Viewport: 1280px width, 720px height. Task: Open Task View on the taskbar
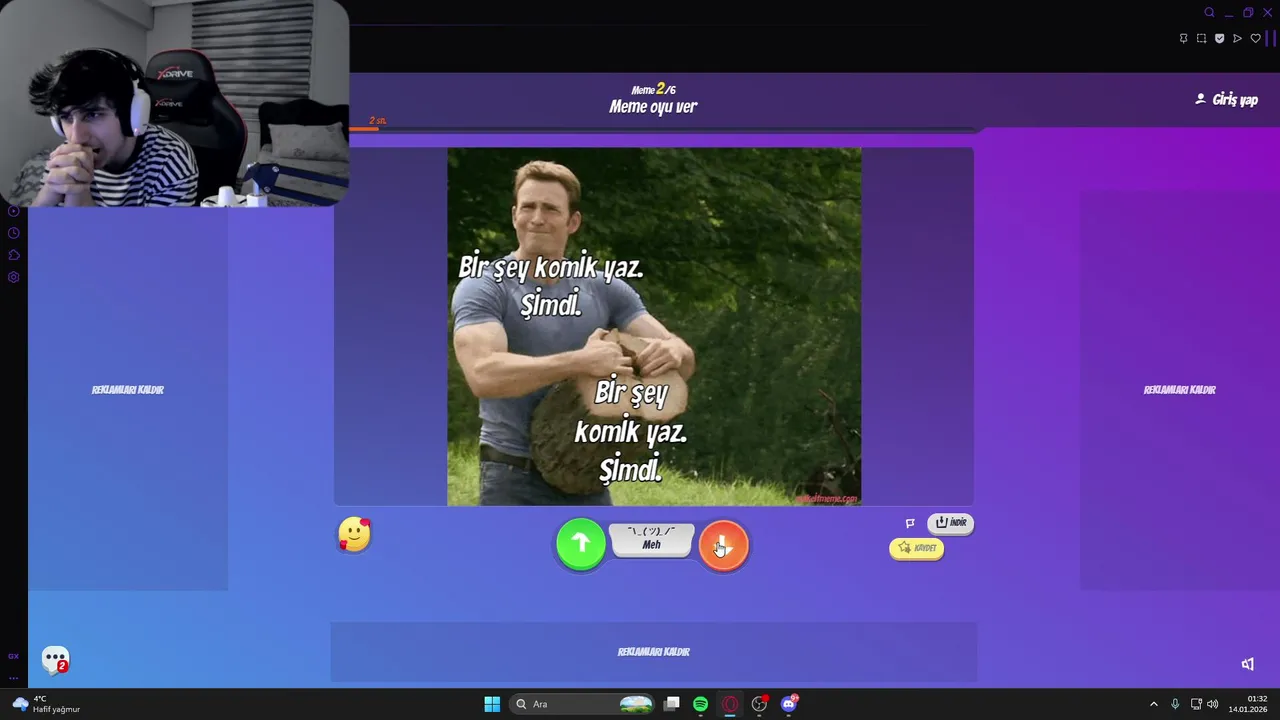click(x=672, y=704)
